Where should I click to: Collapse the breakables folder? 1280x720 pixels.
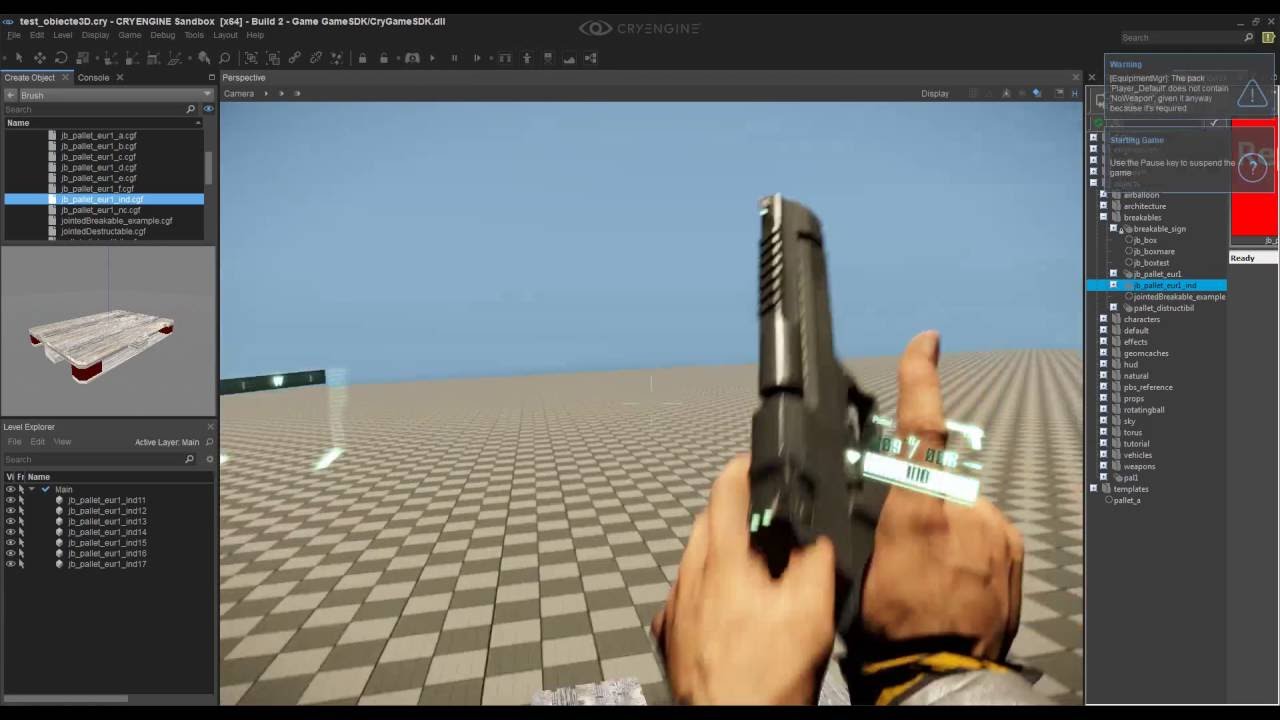(1104, 217)
